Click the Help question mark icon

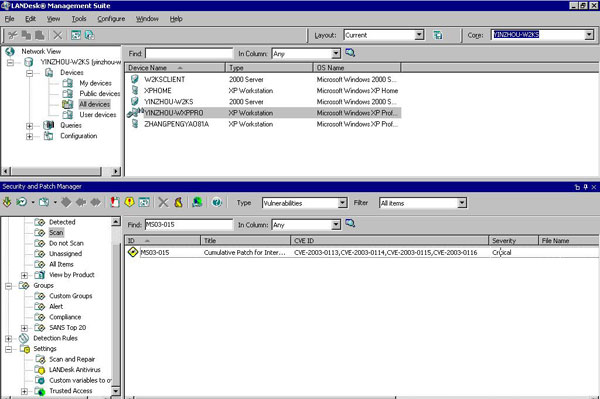[x=217, y=202]
